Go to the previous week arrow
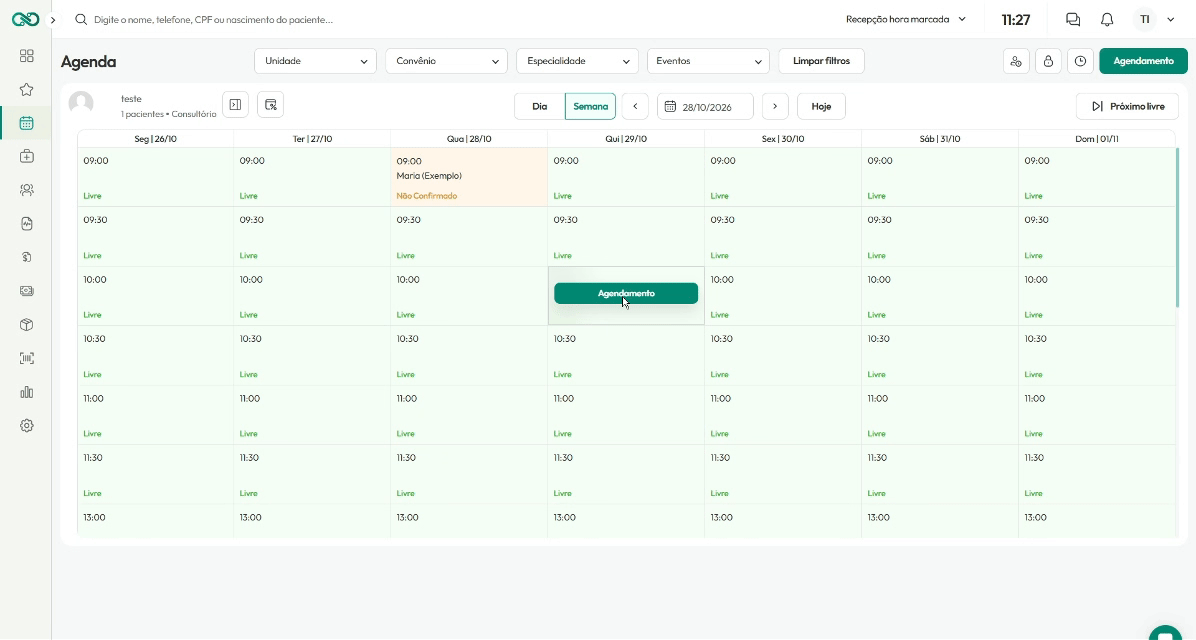Image resolution: width=1196 pixels, height=640 pixels. coord(635,106)
